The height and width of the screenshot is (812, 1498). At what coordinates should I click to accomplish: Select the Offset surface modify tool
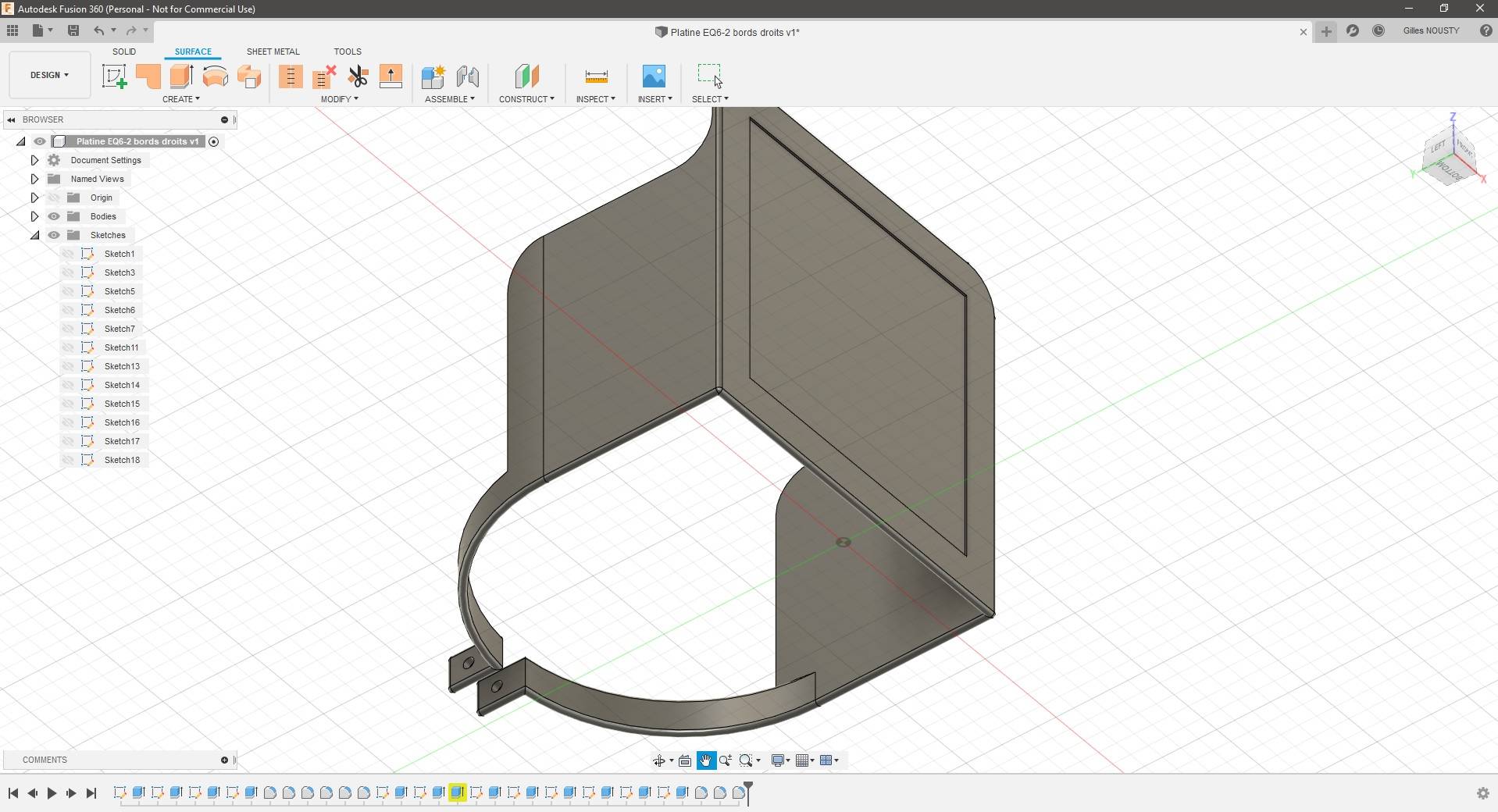291,77
